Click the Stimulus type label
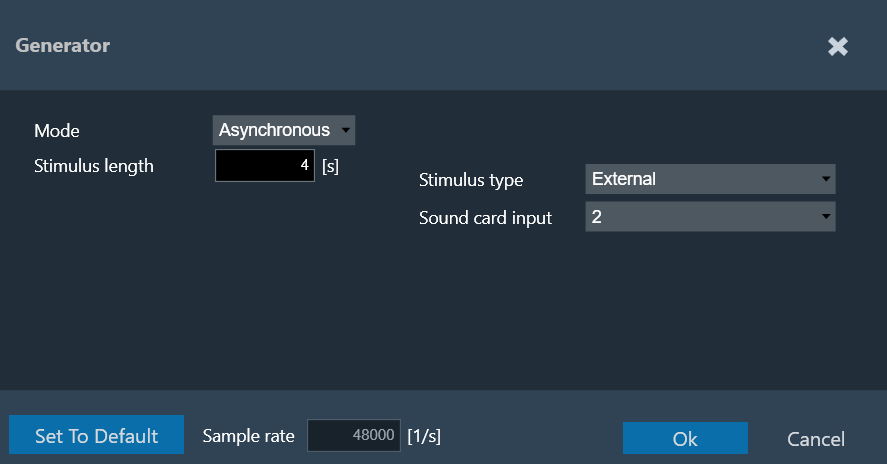887x464 pixels. (x=471, y=180)
